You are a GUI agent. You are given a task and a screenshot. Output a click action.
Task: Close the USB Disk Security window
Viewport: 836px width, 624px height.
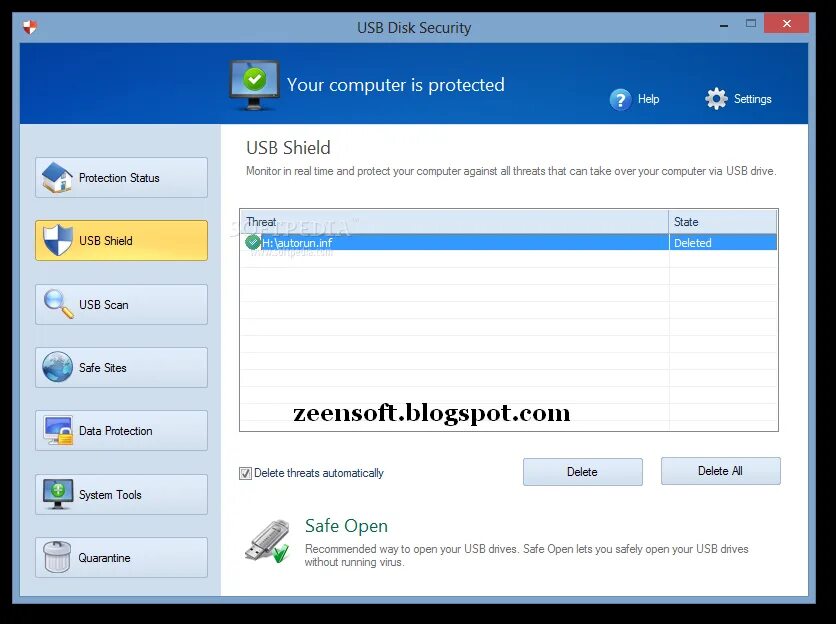pos(786,23)
